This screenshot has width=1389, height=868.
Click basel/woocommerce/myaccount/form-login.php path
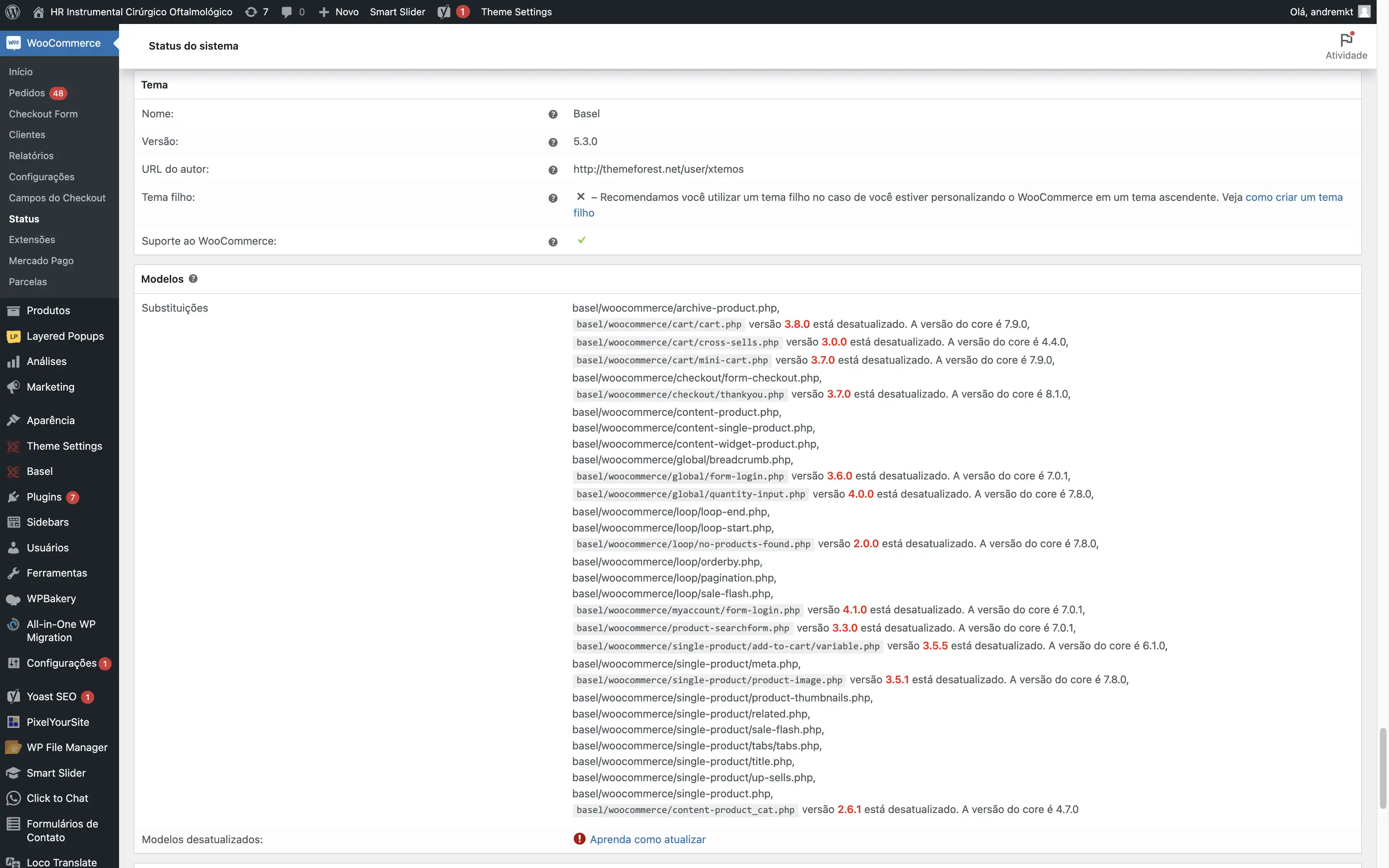pos(687,610)
